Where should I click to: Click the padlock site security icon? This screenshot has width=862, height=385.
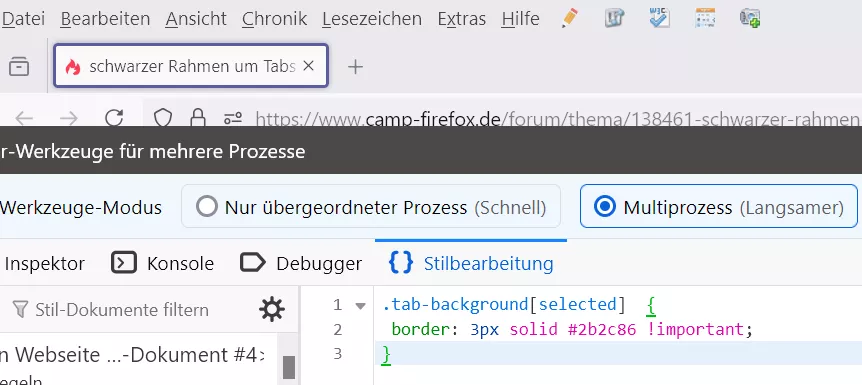point(197,118)
